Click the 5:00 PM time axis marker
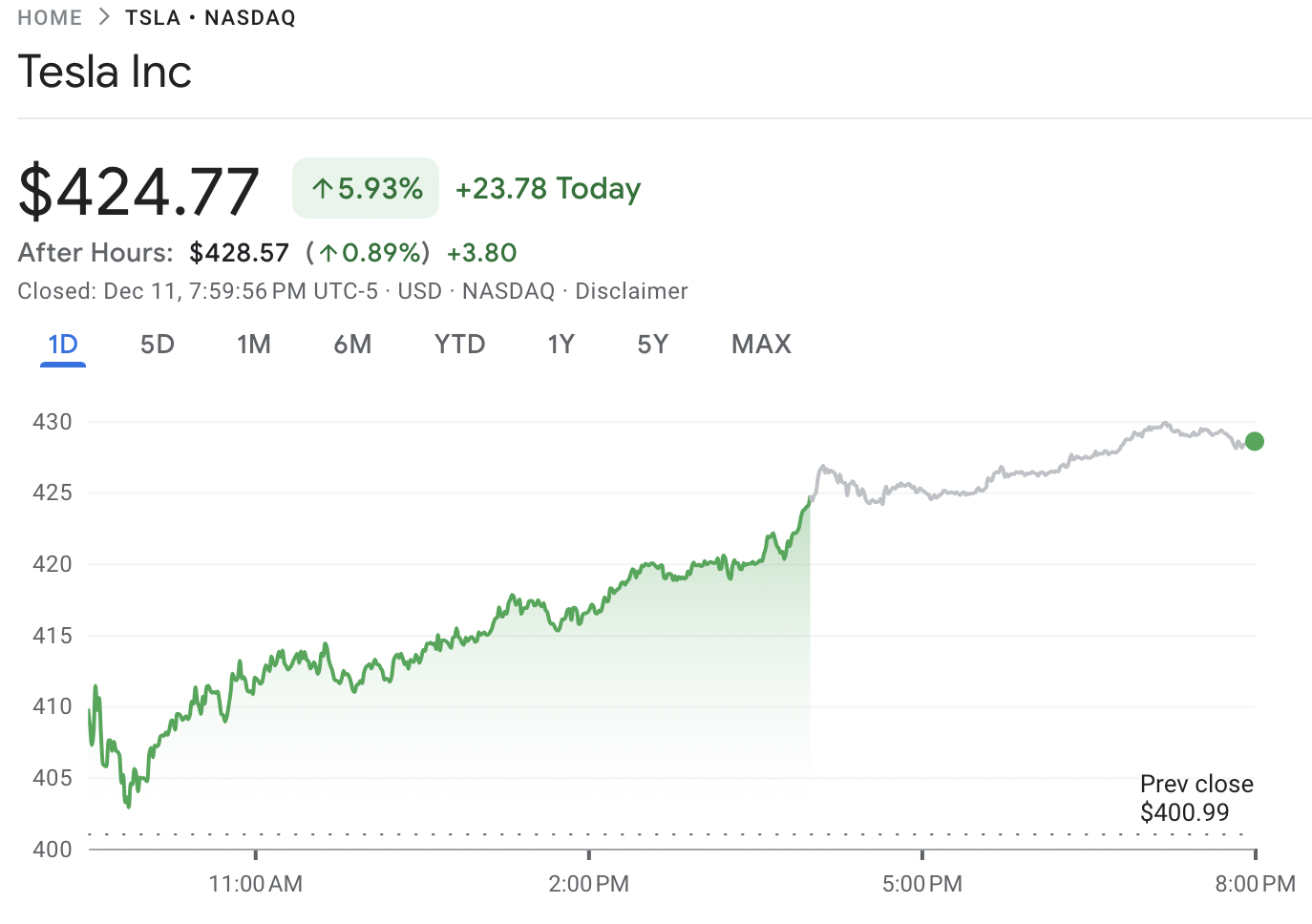This screenshot has height=924, width=1312. 922,884
